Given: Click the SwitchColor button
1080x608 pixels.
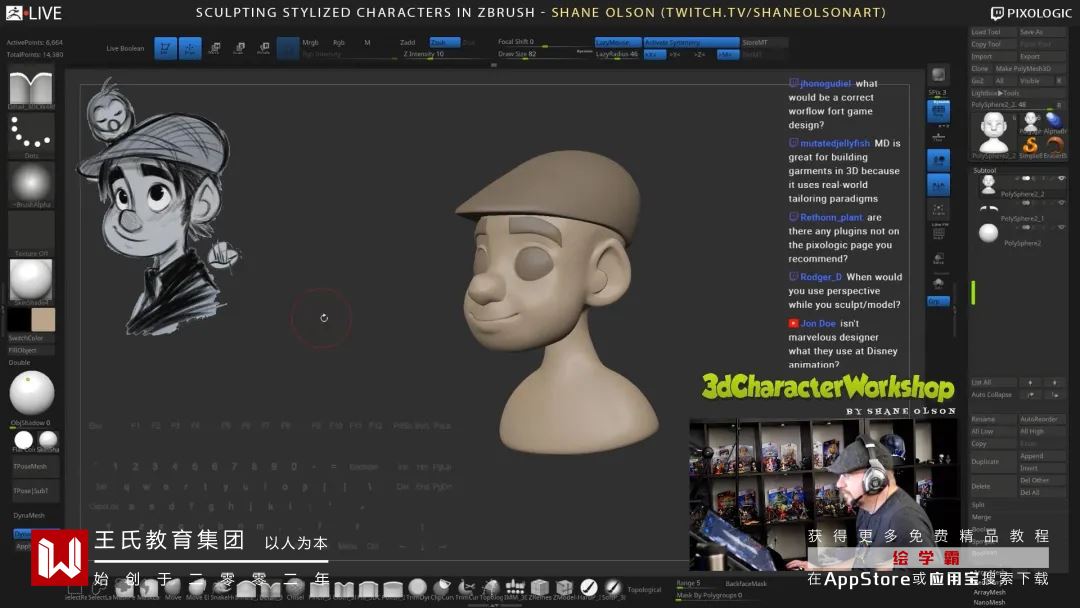Looking at the screenshot, I should pos(31,338).
